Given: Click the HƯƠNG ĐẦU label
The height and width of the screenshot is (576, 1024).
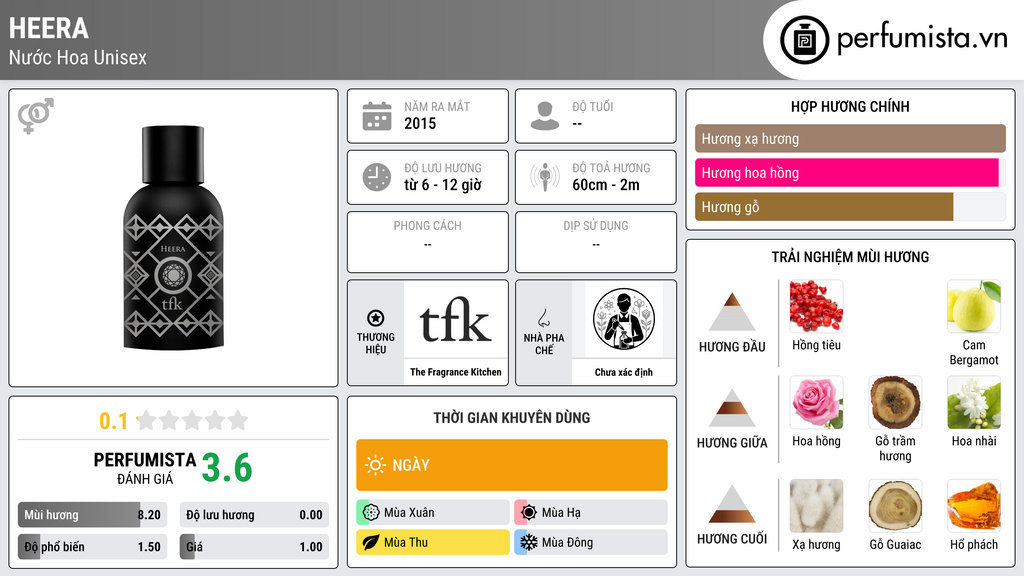Looking at the screenshot, I should 732,347.
